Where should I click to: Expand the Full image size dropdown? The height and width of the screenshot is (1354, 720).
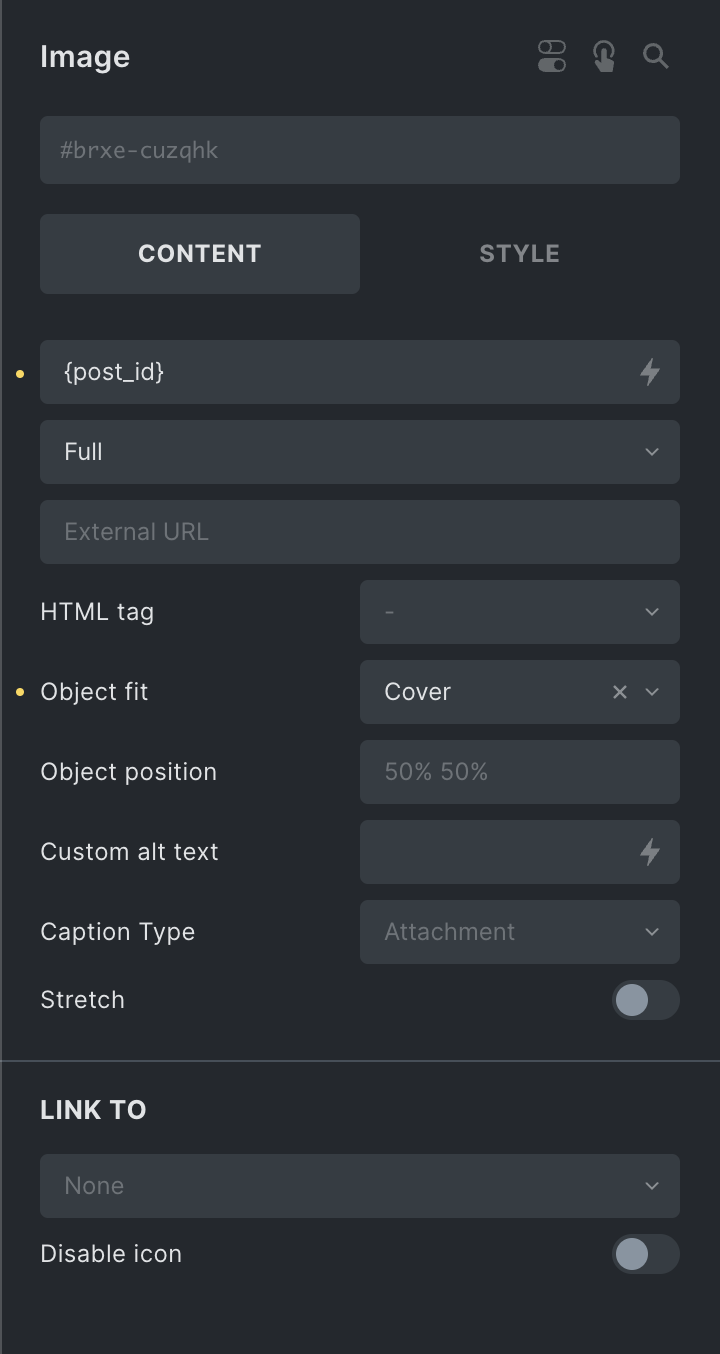[x=360, y=452]
